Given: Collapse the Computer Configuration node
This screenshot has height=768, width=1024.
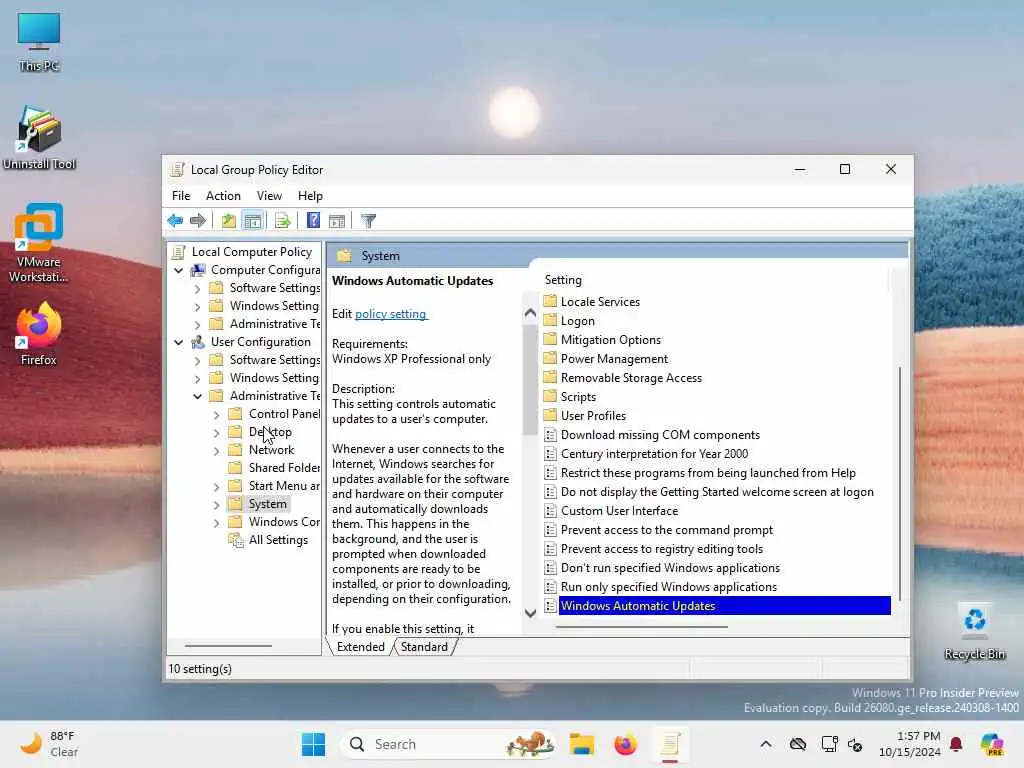Looking at the screenshot, I should click(178, 270).
